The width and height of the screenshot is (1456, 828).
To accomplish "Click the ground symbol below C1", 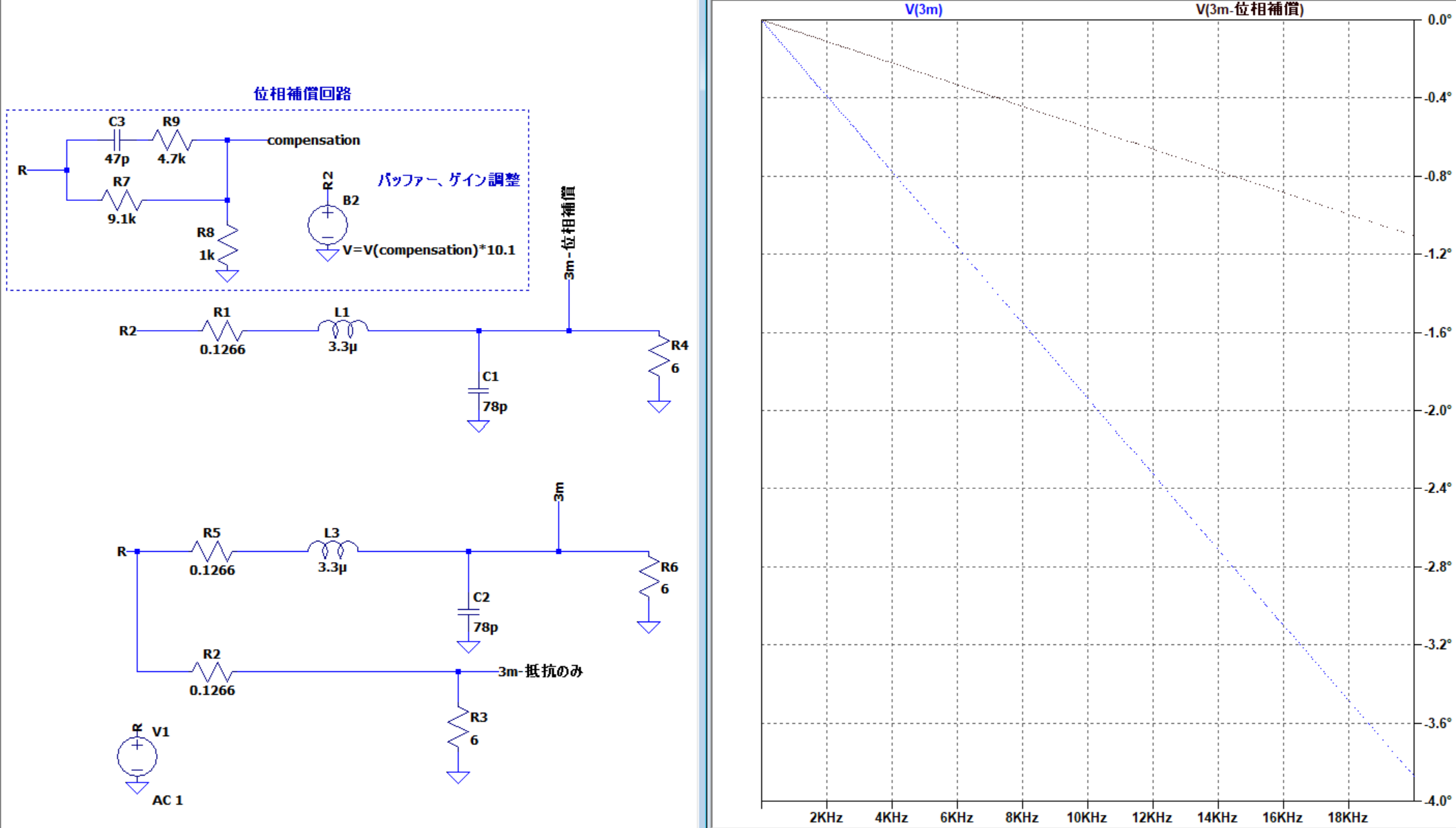I will [x=478, y=426].
